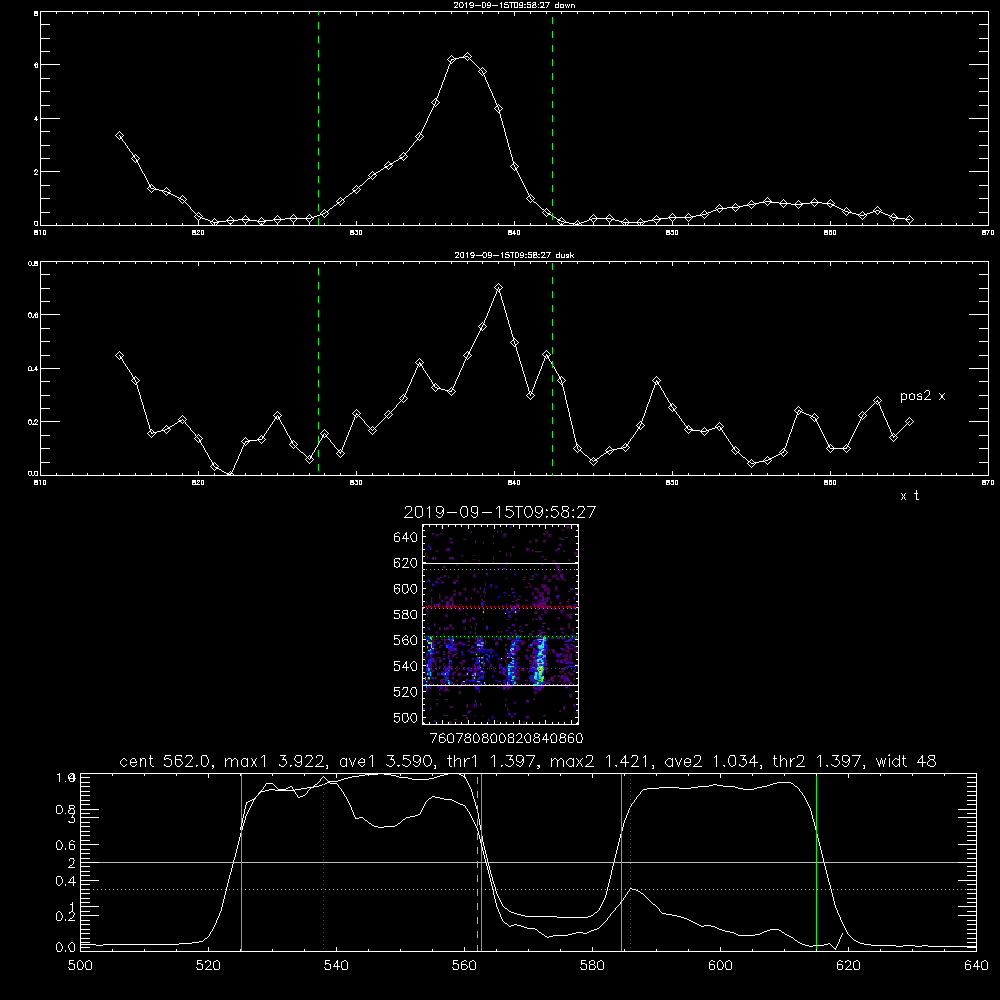1000x1000 pixels.
Task: Select the 'pos2 x' label
Action: 922,396
